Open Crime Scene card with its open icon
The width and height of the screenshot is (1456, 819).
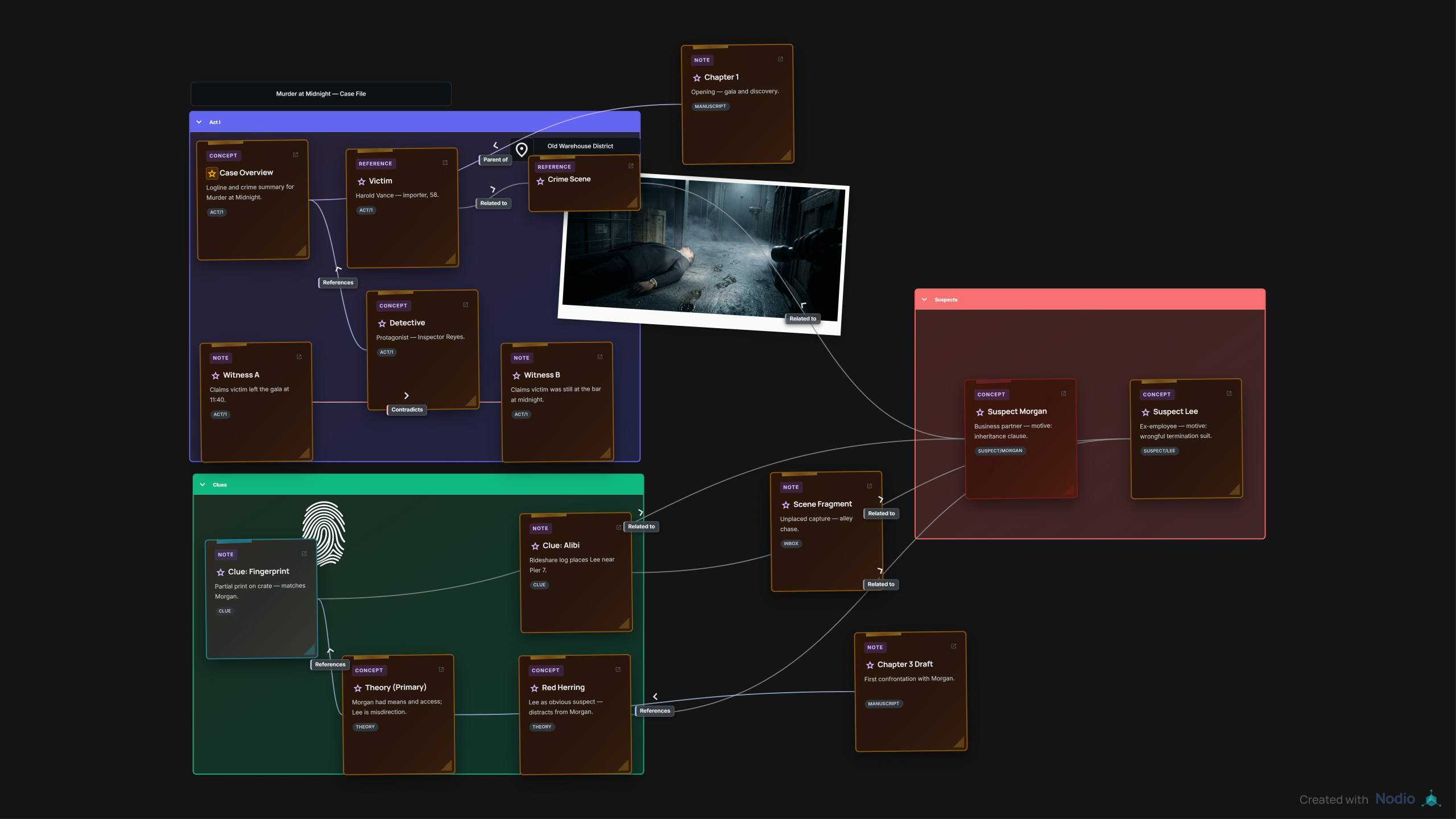pos(631,166)
